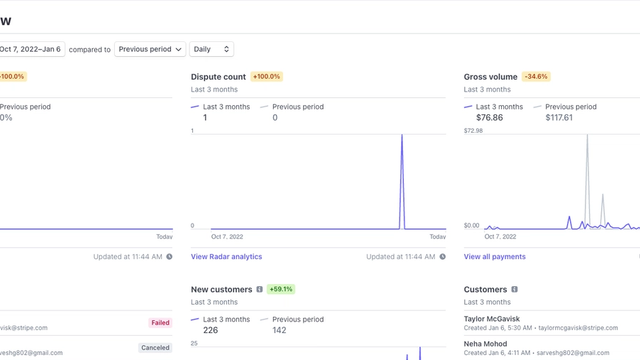
Task: Click the Oct 7, 2022 axis label on Dispute chart
Action: tap(227, 237)
